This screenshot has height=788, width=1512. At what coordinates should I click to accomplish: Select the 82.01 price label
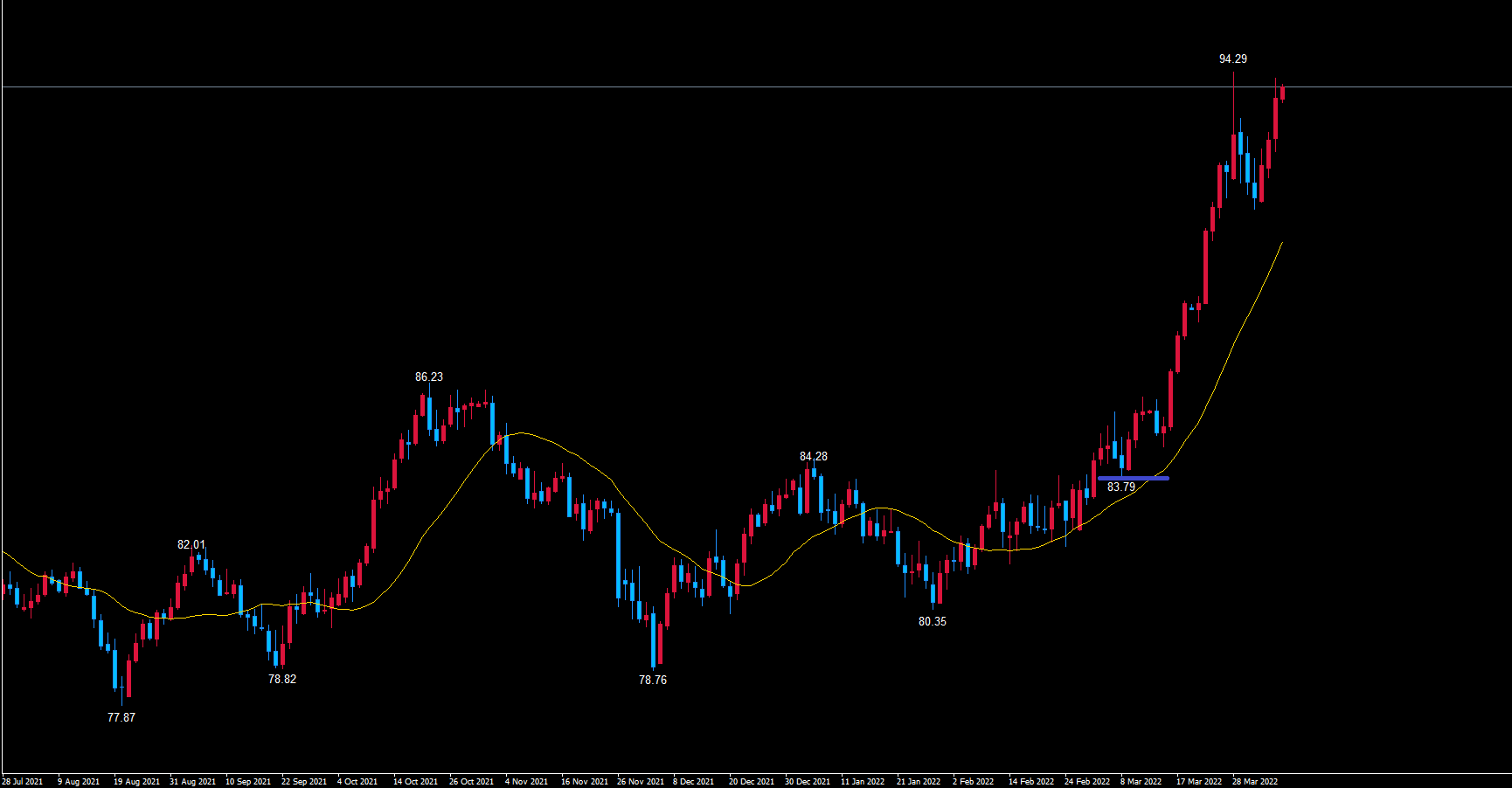click(x=191, y=545)
